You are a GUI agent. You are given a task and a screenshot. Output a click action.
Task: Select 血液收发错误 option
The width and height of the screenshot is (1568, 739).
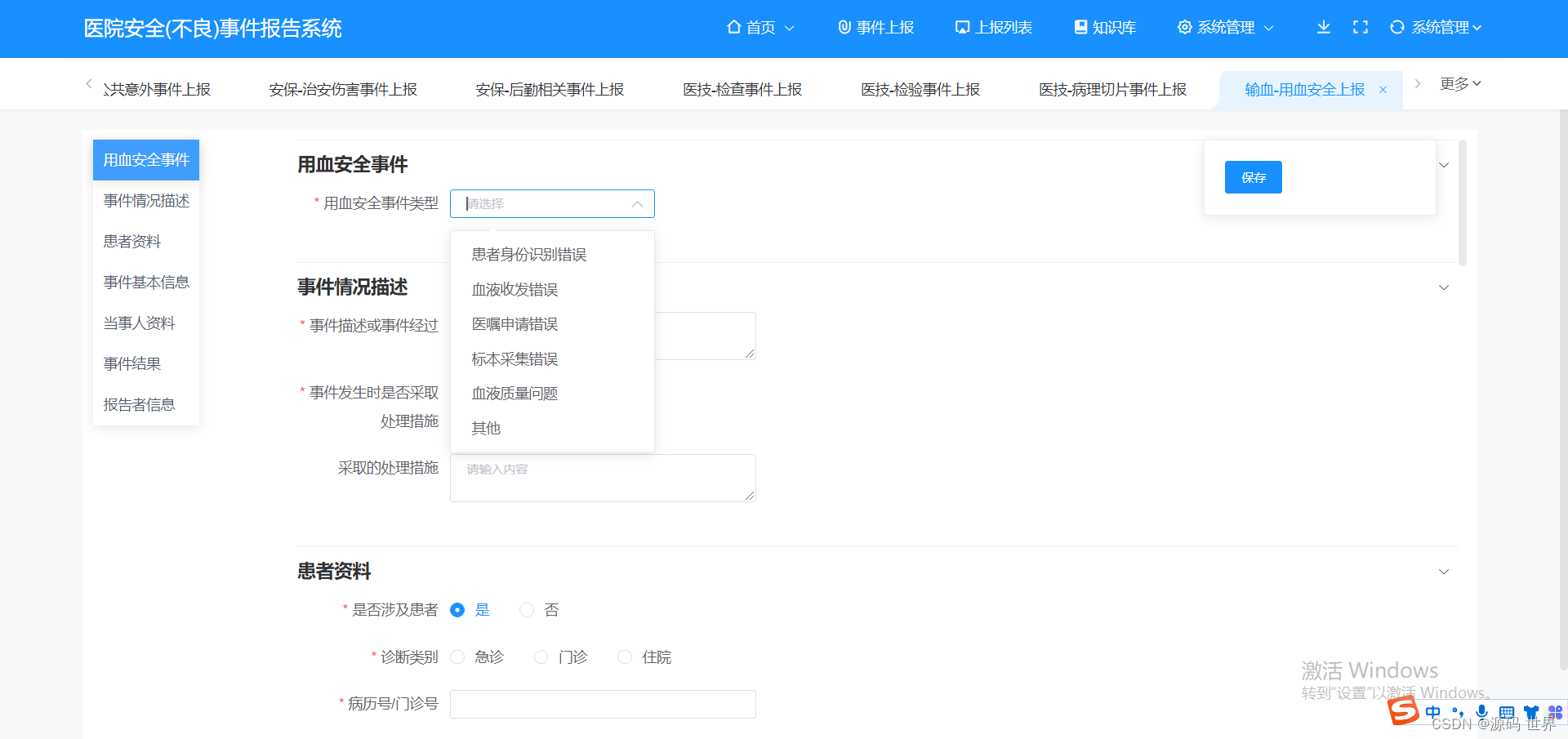(x=552, y=290)
